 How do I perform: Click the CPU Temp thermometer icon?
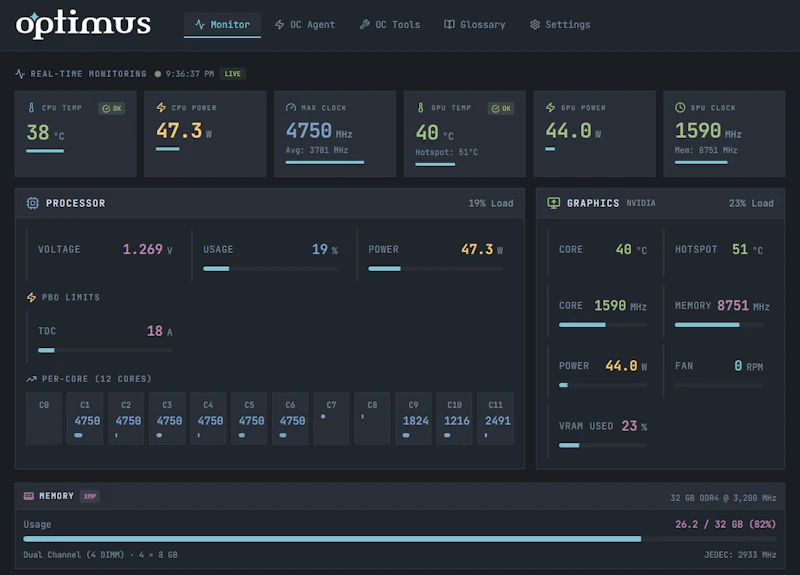tap(31, 108)
